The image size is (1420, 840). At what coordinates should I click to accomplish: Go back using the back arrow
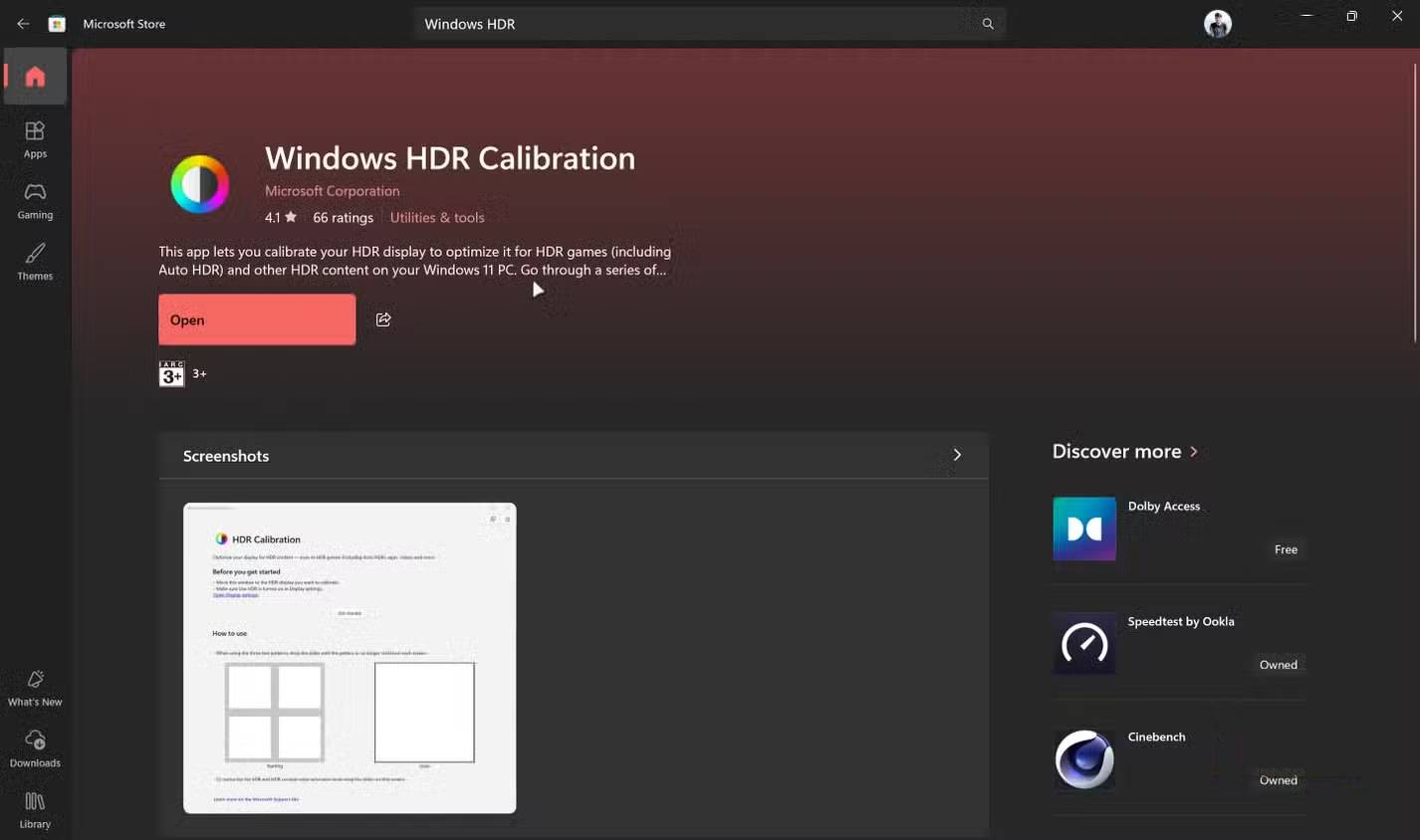pos(23,24)
